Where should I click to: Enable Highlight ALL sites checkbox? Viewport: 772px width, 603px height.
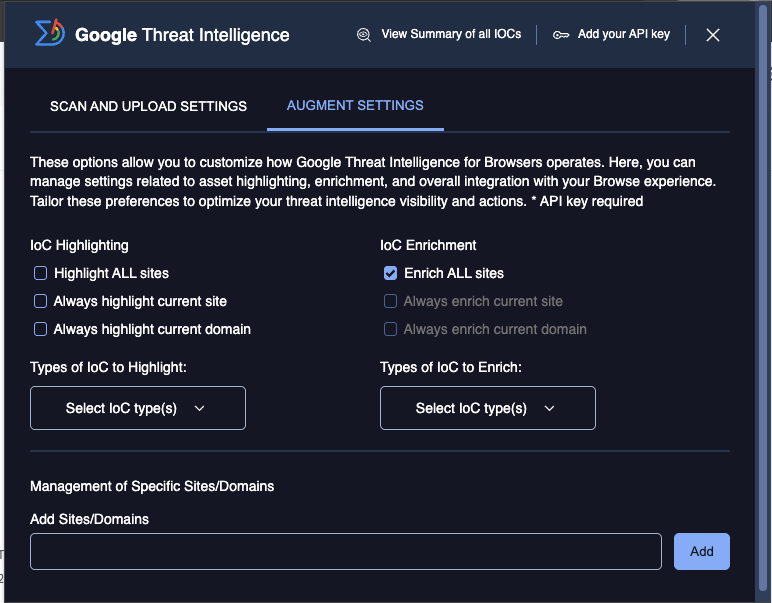[x=41, y=273]
